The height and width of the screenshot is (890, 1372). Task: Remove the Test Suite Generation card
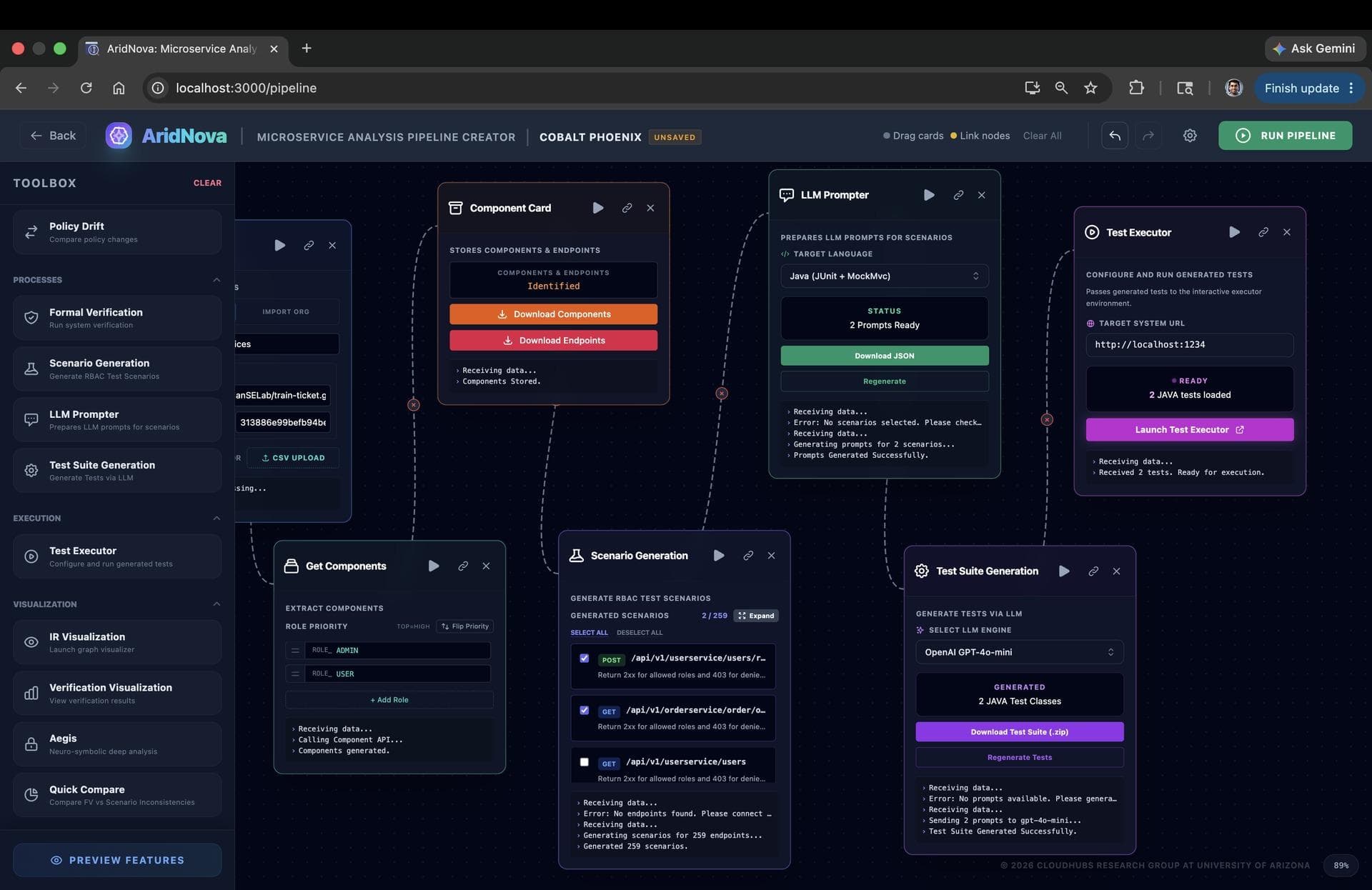tap(1116, 571)
